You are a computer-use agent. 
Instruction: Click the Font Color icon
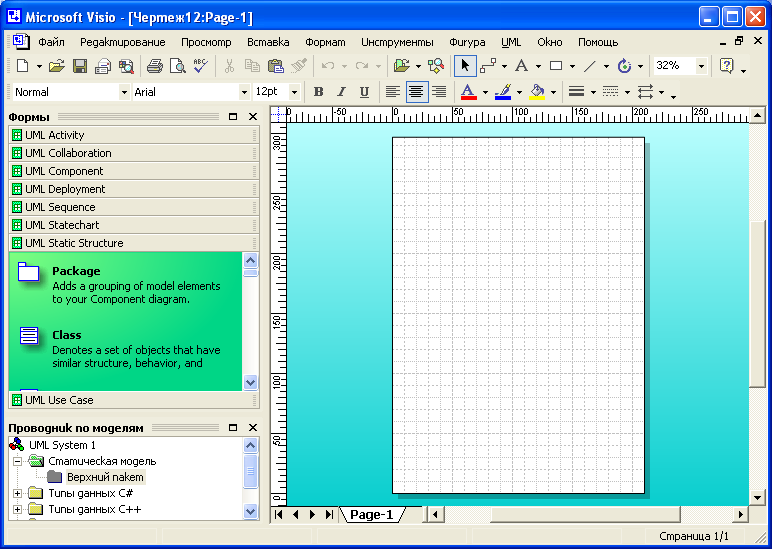tap(468, 92)
